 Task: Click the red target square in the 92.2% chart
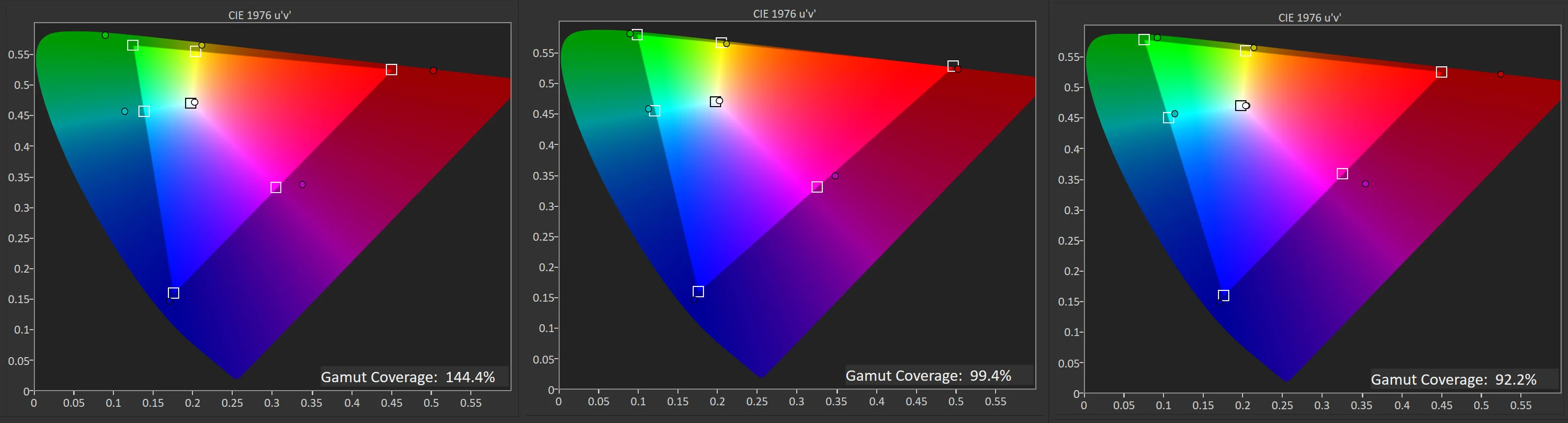pyautogui.click(x=1441, y=73)
